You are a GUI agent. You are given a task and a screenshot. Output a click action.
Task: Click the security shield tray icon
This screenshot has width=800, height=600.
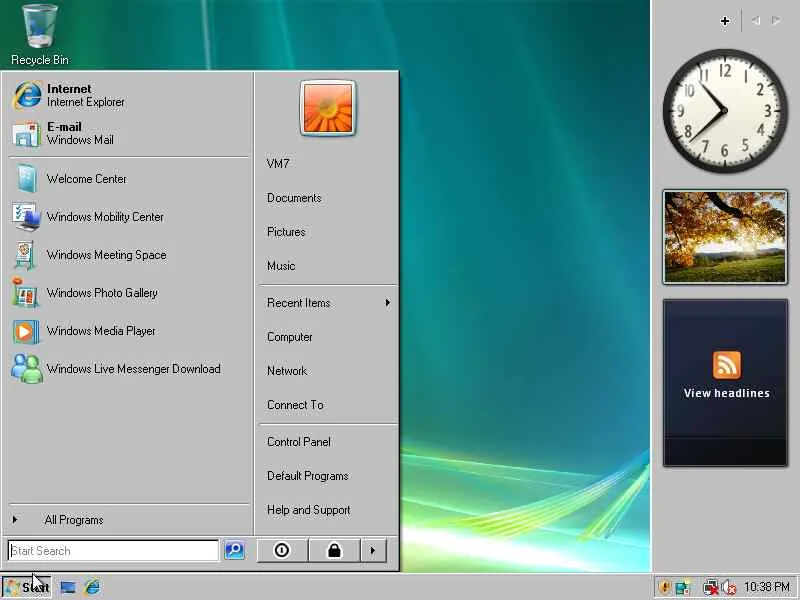pos(664,587)
